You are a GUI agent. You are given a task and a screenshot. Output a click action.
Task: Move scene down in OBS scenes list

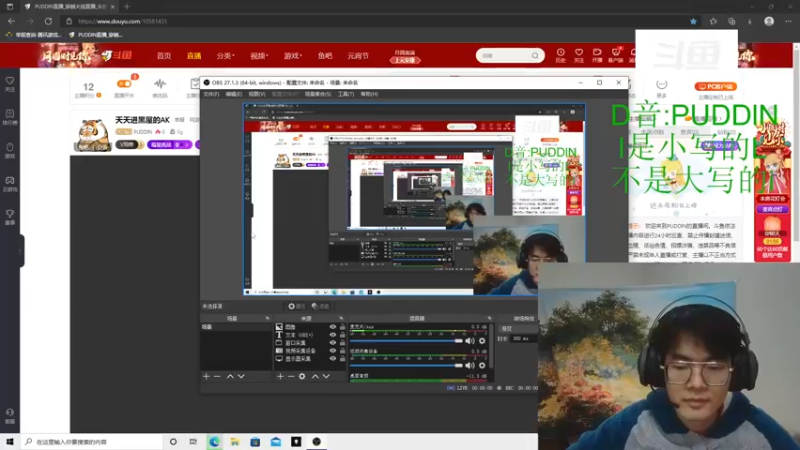(241, 377)
